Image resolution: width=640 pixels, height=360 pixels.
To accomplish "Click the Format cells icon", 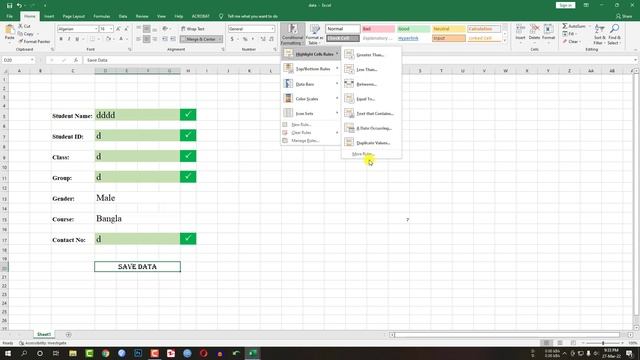I will (x=548, y=29).
